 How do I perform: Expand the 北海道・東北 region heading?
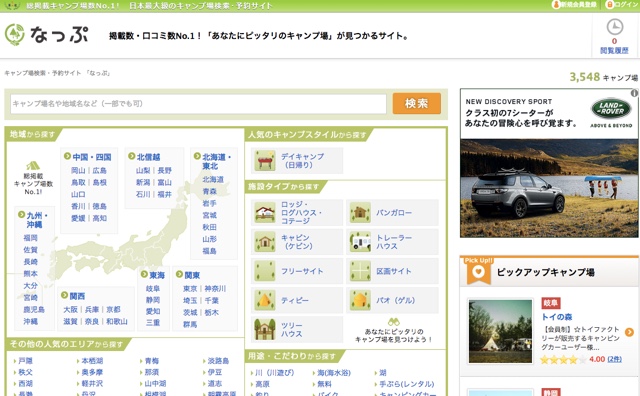(213, 161)
